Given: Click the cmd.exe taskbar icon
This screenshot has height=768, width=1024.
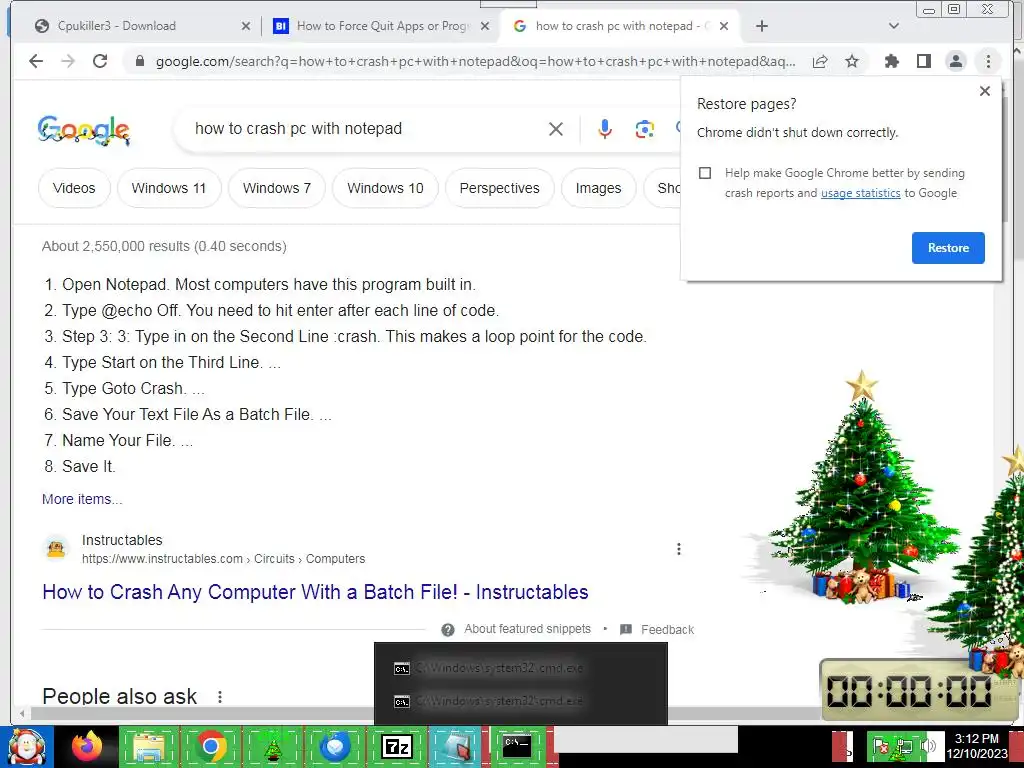Looking at the screenshot, I should (x=517, y=746).
